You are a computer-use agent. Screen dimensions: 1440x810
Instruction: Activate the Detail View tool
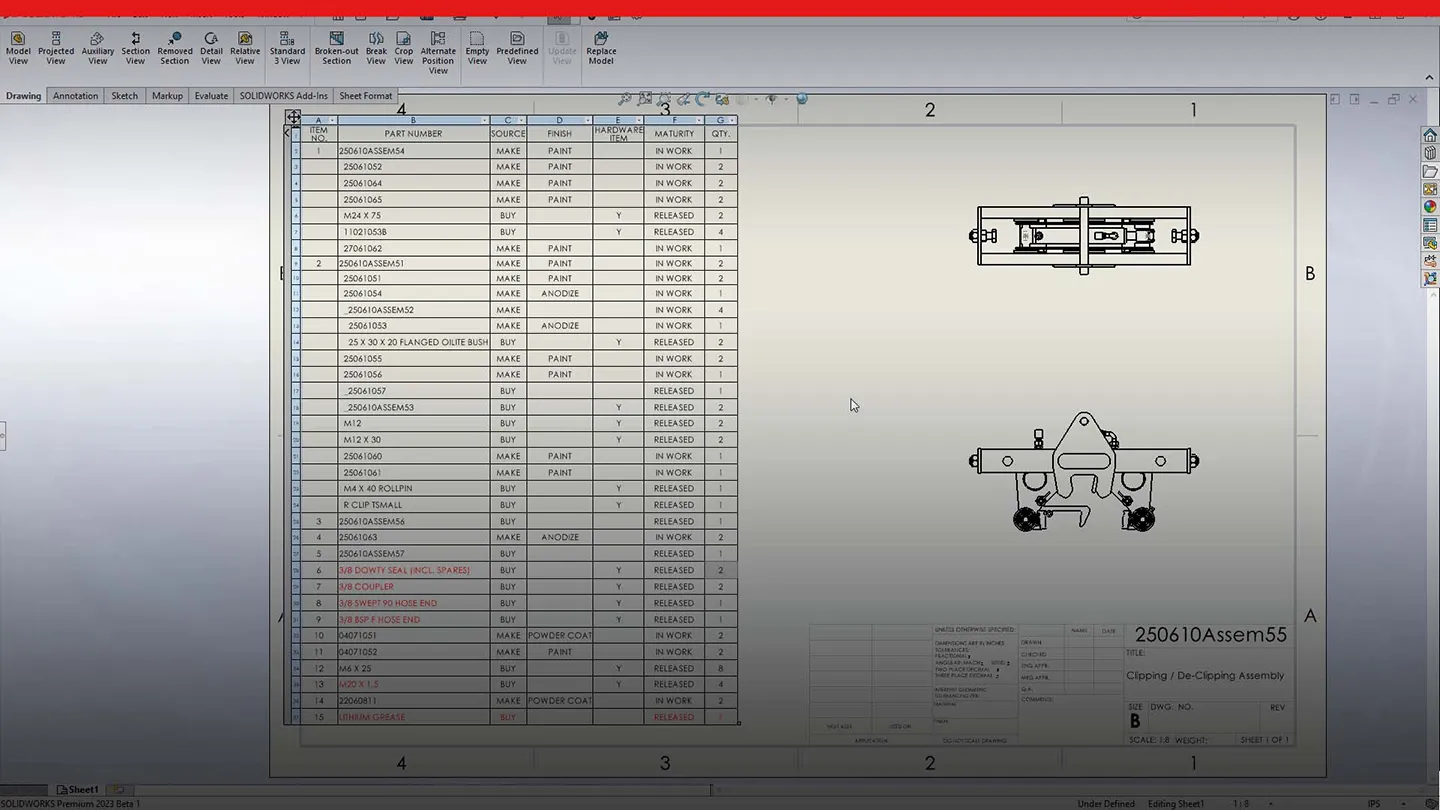pyautogui.click(x=211, y=45)
